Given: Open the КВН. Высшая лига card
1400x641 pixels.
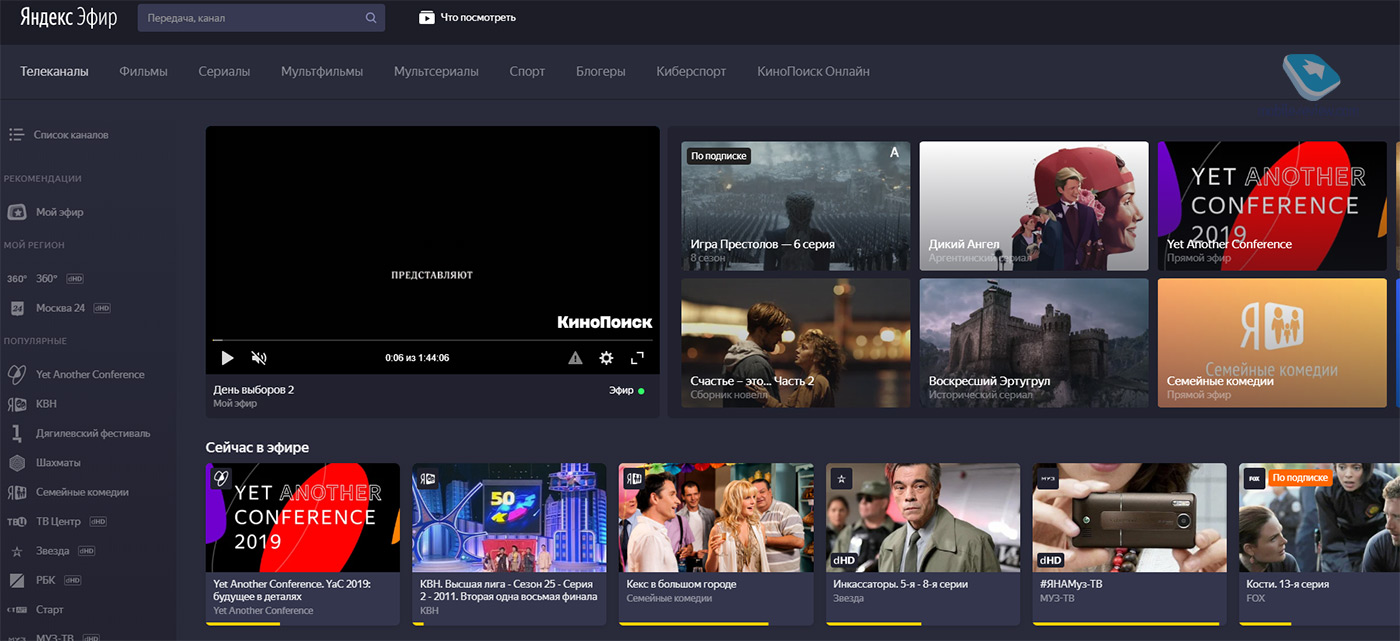Looking at the screenshot, I should pyautogui.click(x=509, y=544).
